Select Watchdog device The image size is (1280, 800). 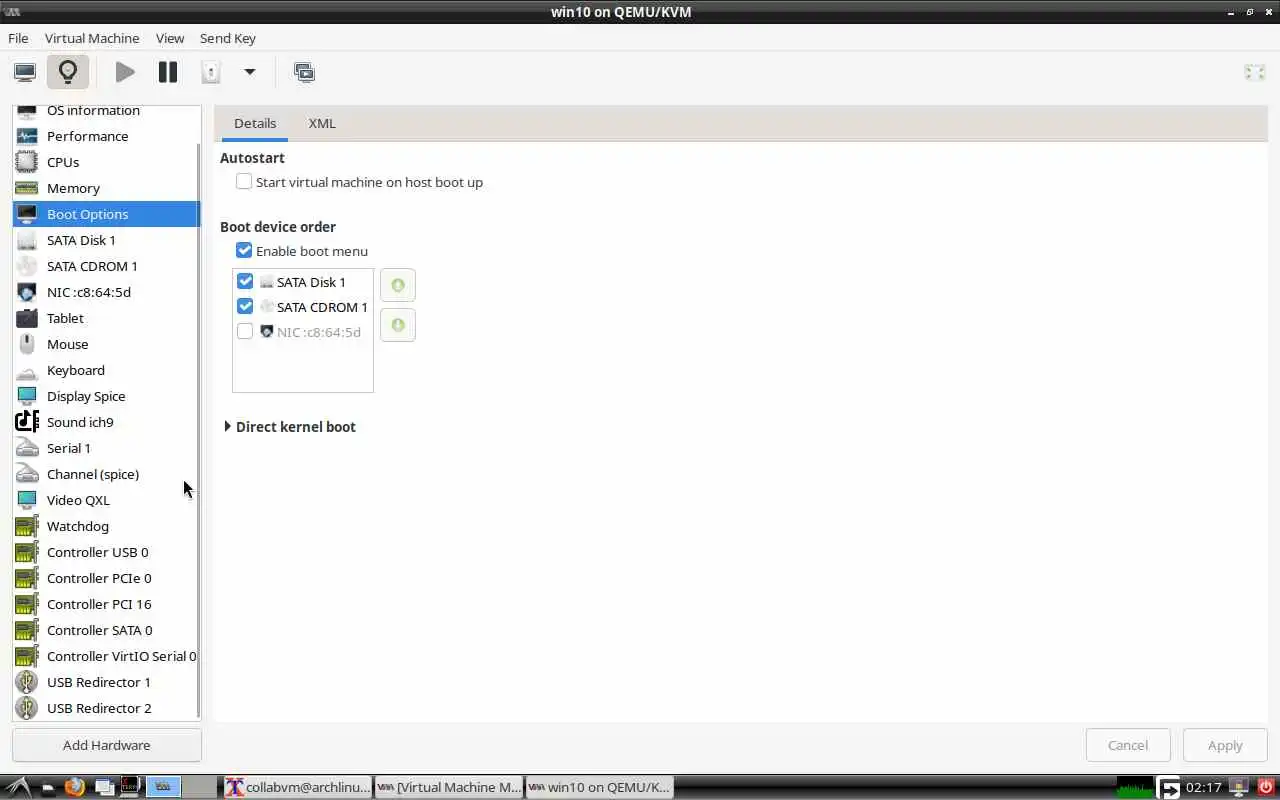[106, 526]
